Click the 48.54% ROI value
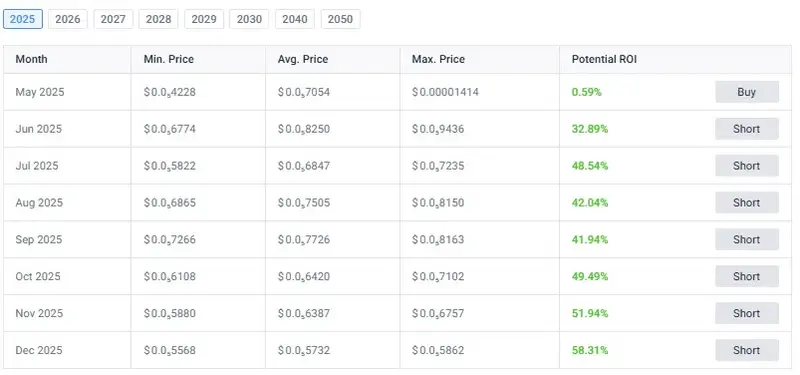The width and height of the screenshot is (800, 375). (590, 166)
